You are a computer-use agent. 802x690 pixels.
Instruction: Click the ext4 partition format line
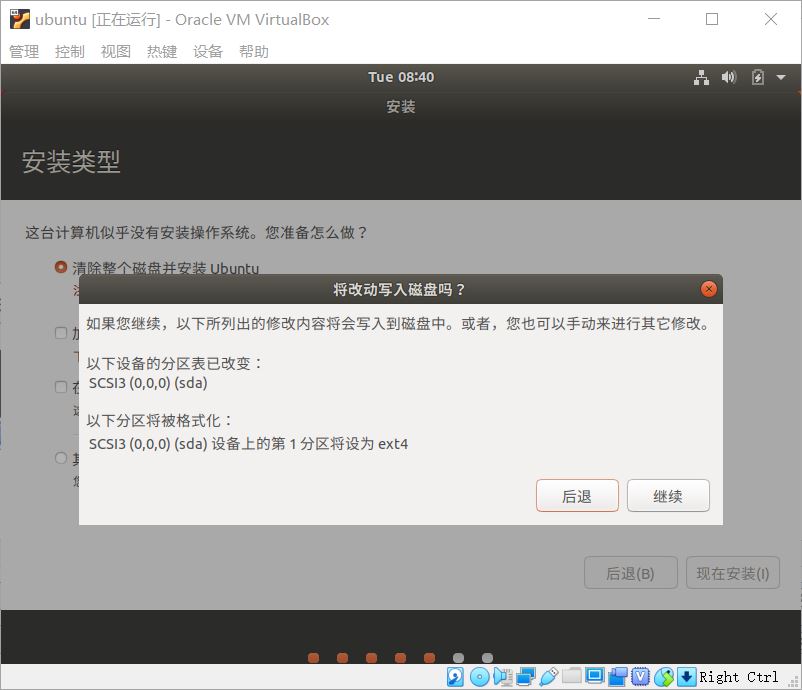coord(248,443)
